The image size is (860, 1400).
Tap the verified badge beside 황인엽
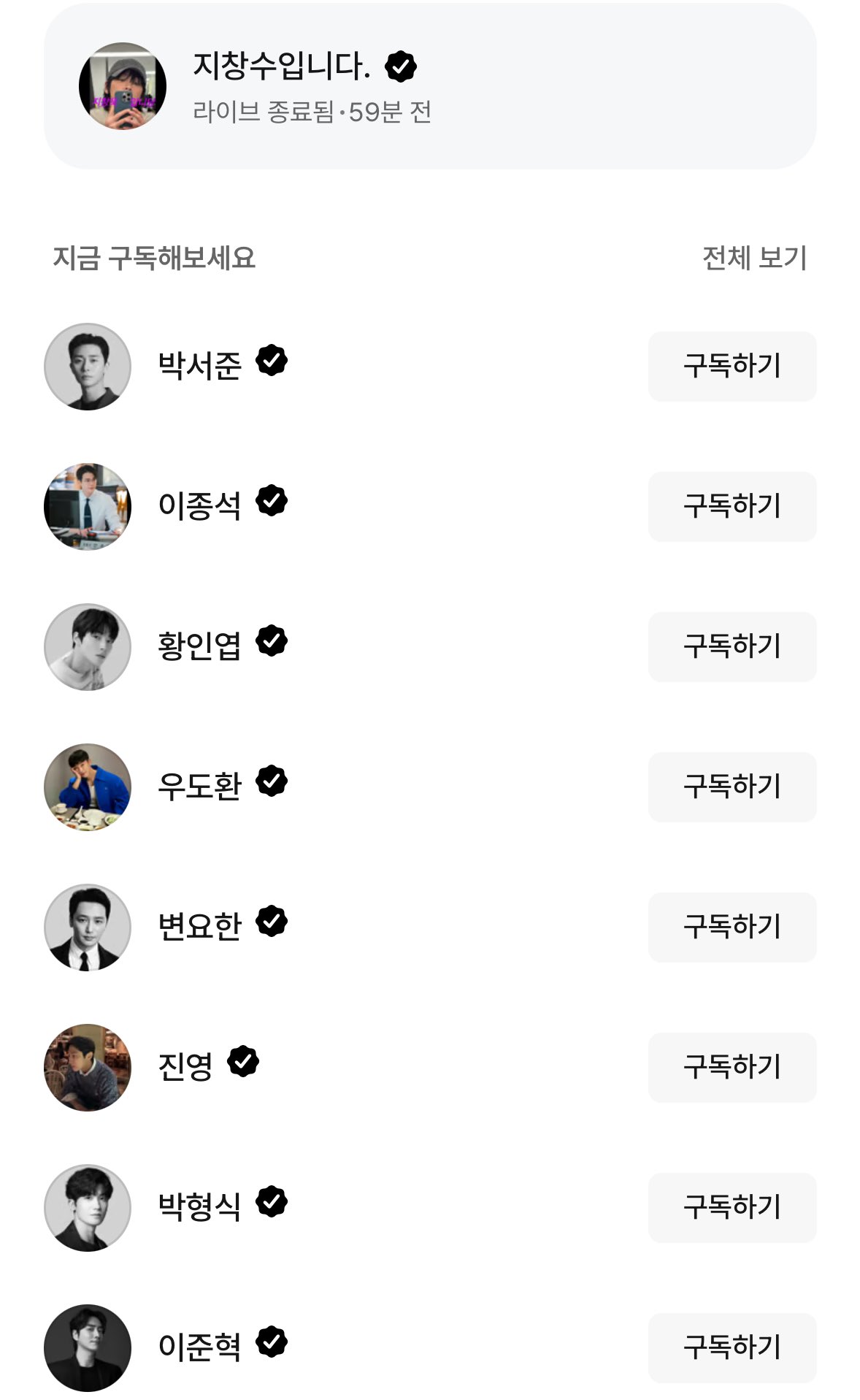(272, 641)
